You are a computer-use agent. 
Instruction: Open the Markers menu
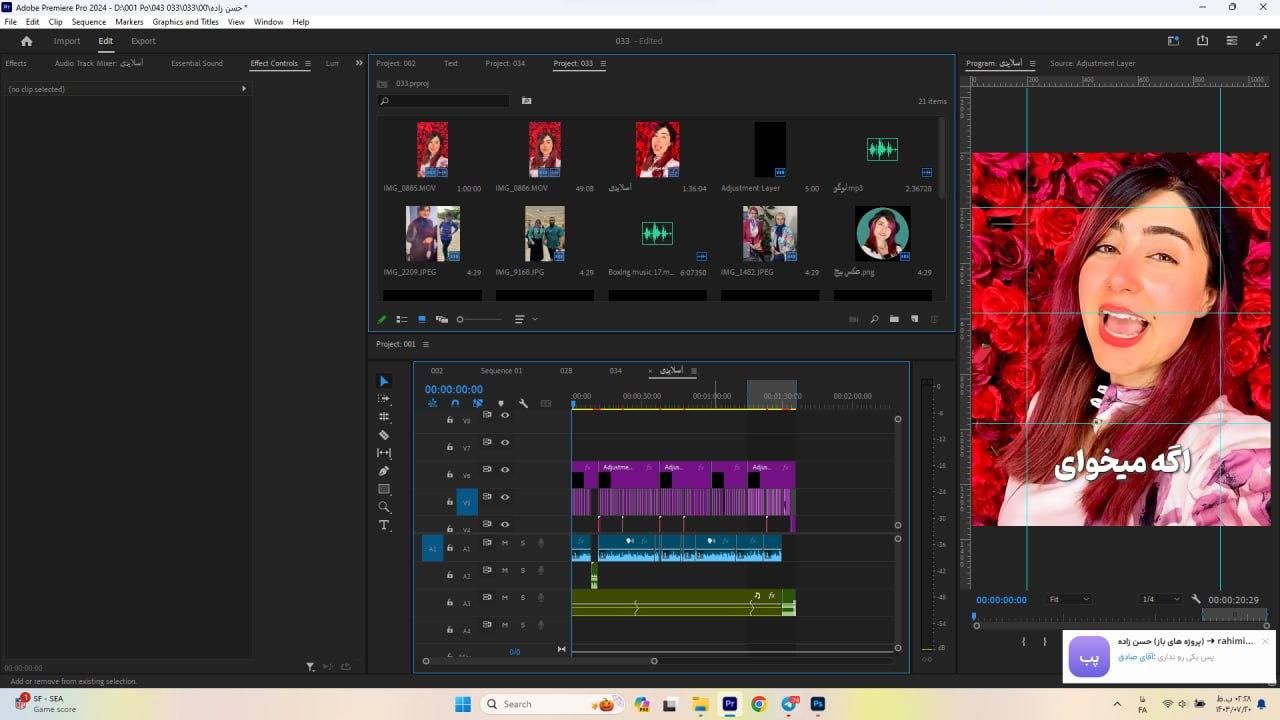(x=129, y=21)
